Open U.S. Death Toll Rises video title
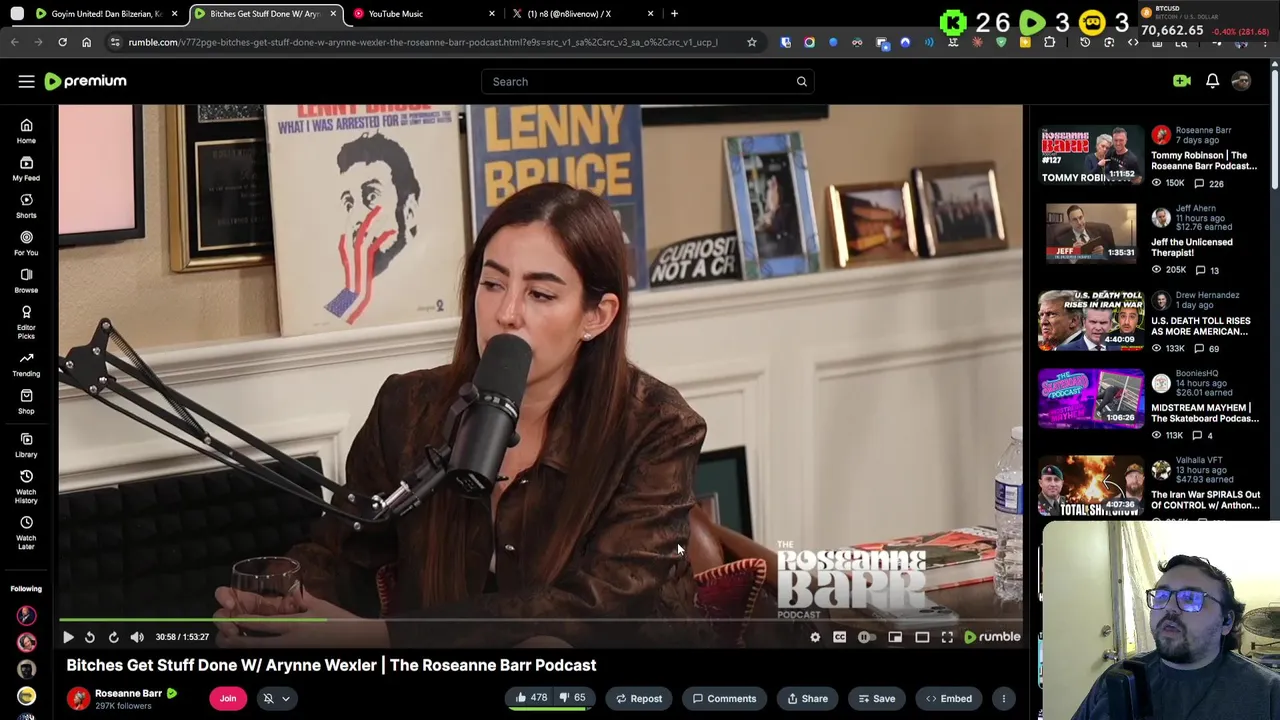 pos(1200,326)
